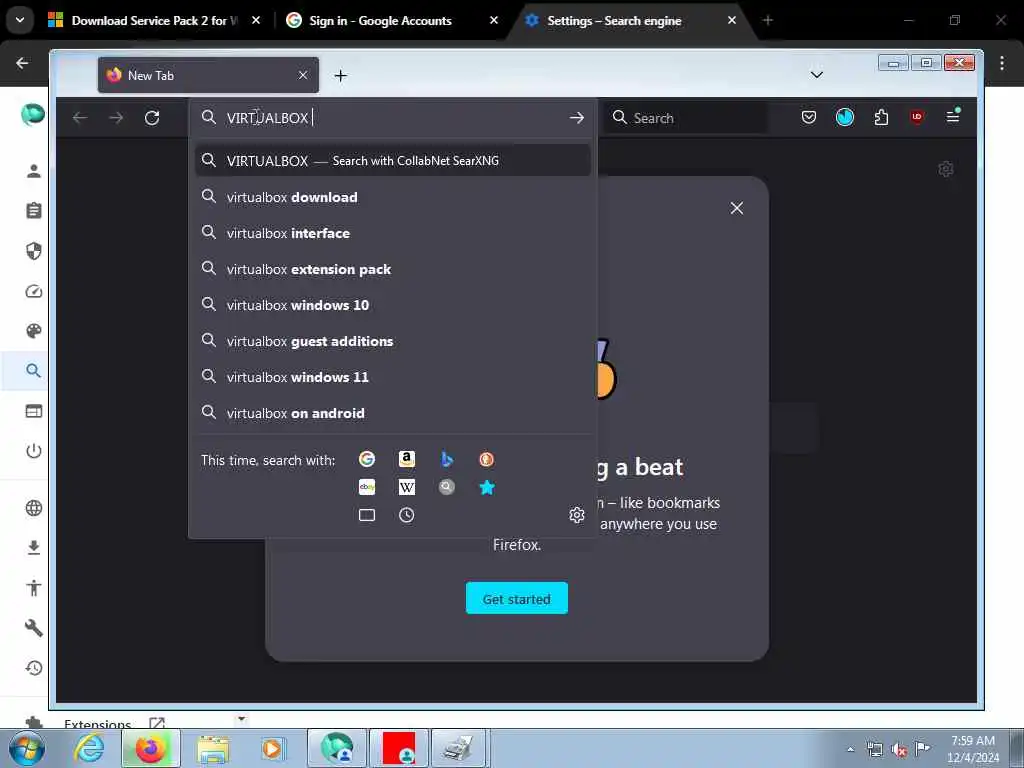
Task: Open the Edge sidebar profile person icon
Action: pos(34,171)
